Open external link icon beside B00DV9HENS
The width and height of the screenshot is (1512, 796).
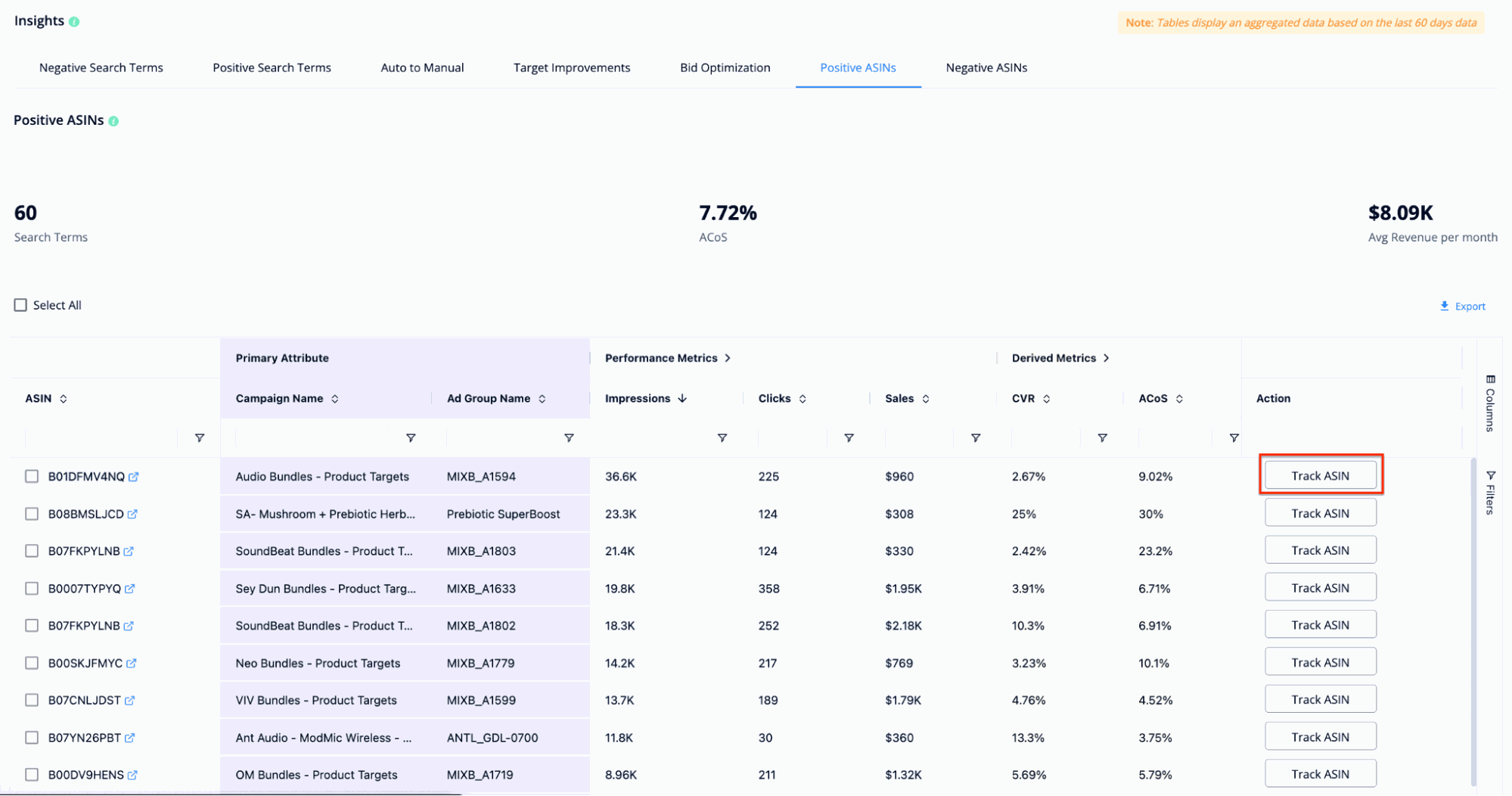coord(132,775)
